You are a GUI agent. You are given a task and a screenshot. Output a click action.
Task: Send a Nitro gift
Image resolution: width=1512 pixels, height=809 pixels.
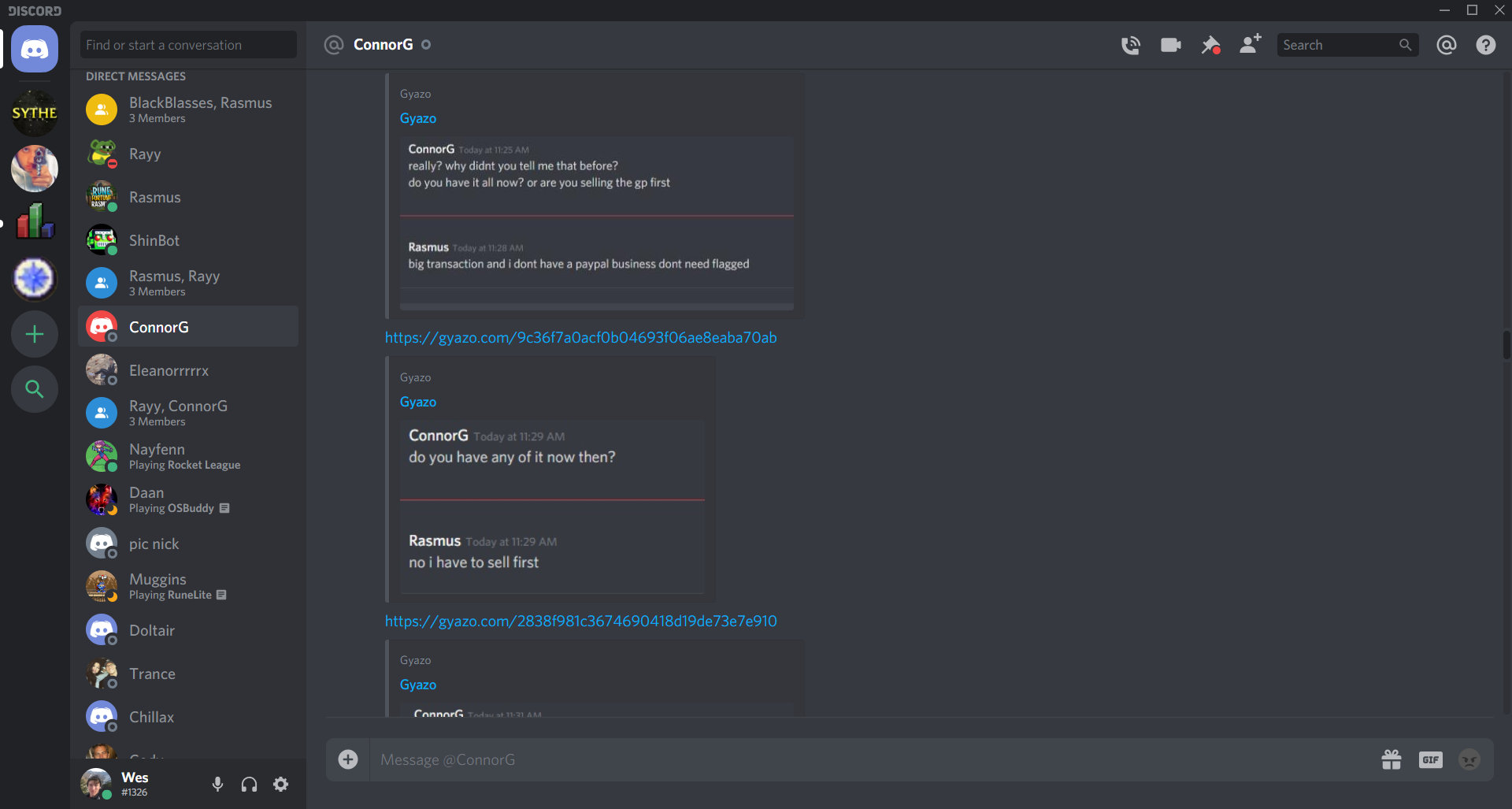1392,759
